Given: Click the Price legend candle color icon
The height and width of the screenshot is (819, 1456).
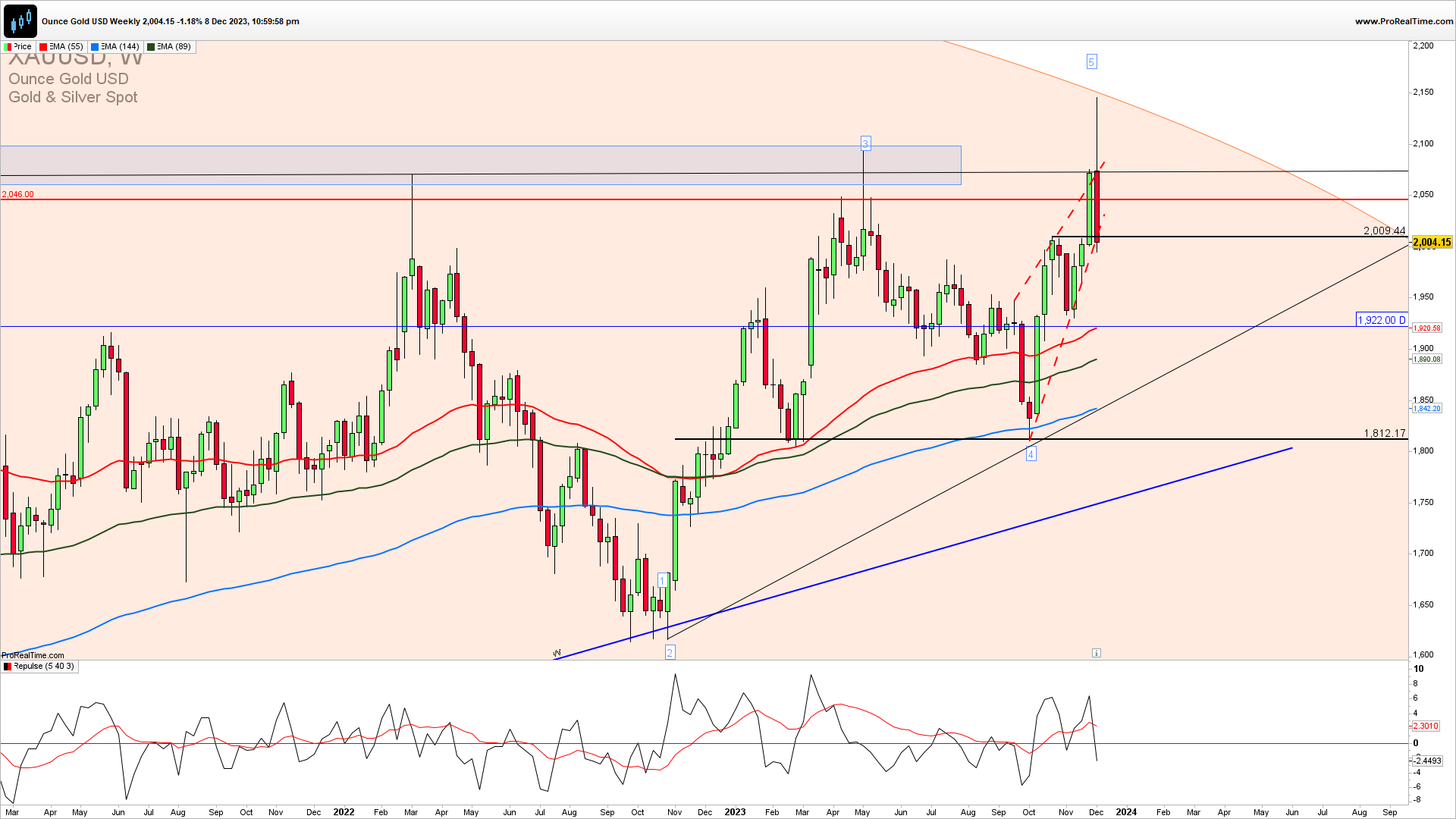Looking at the screenshot, I should [x=8, y=47].
